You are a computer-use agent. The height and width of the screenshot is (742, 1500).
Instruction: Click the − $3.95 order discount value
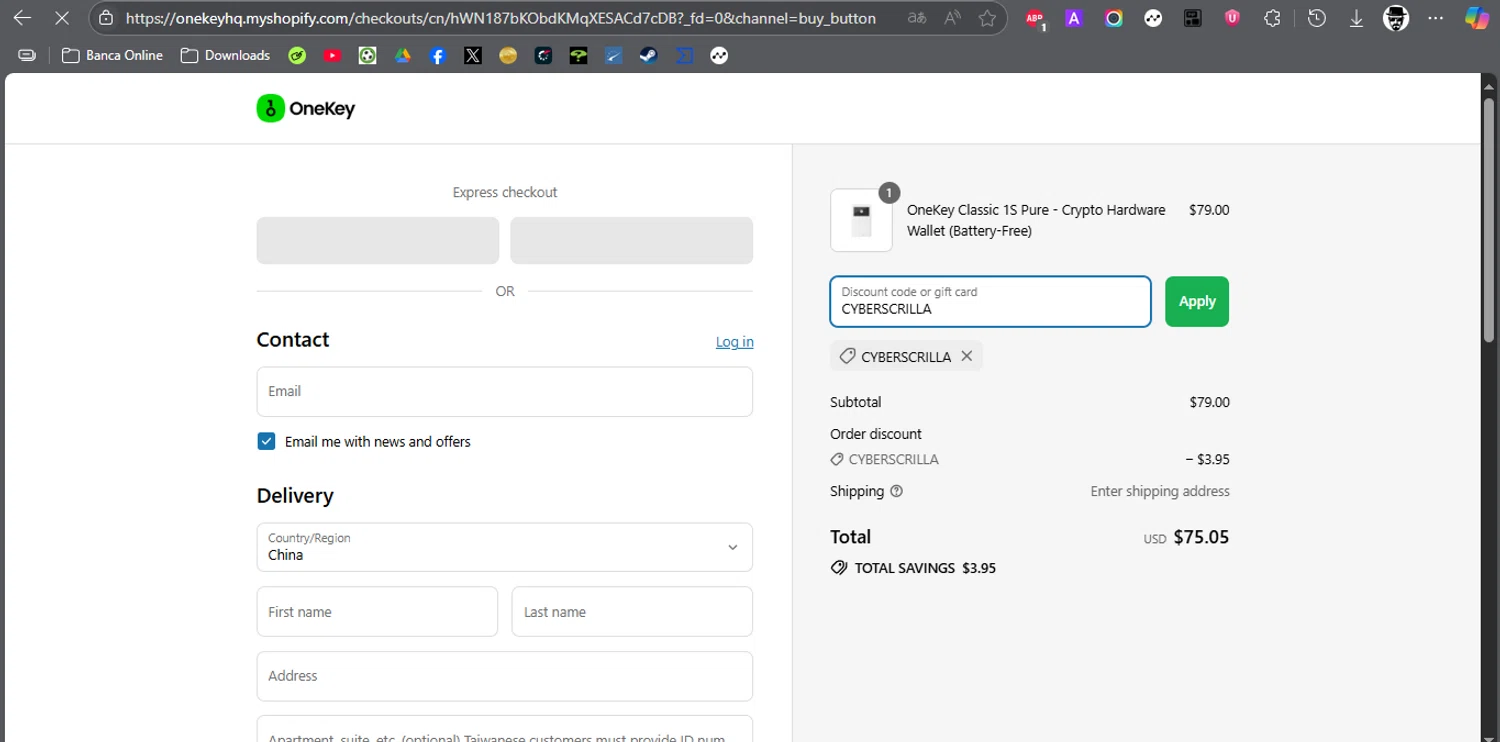point(1207,460)
